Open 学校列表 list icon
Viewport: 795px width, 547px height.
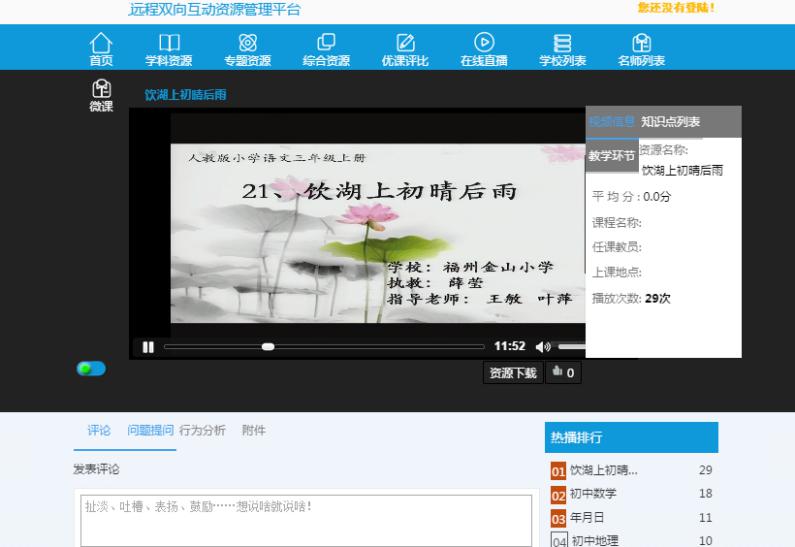pyautogui.click(x=562, y=43)
